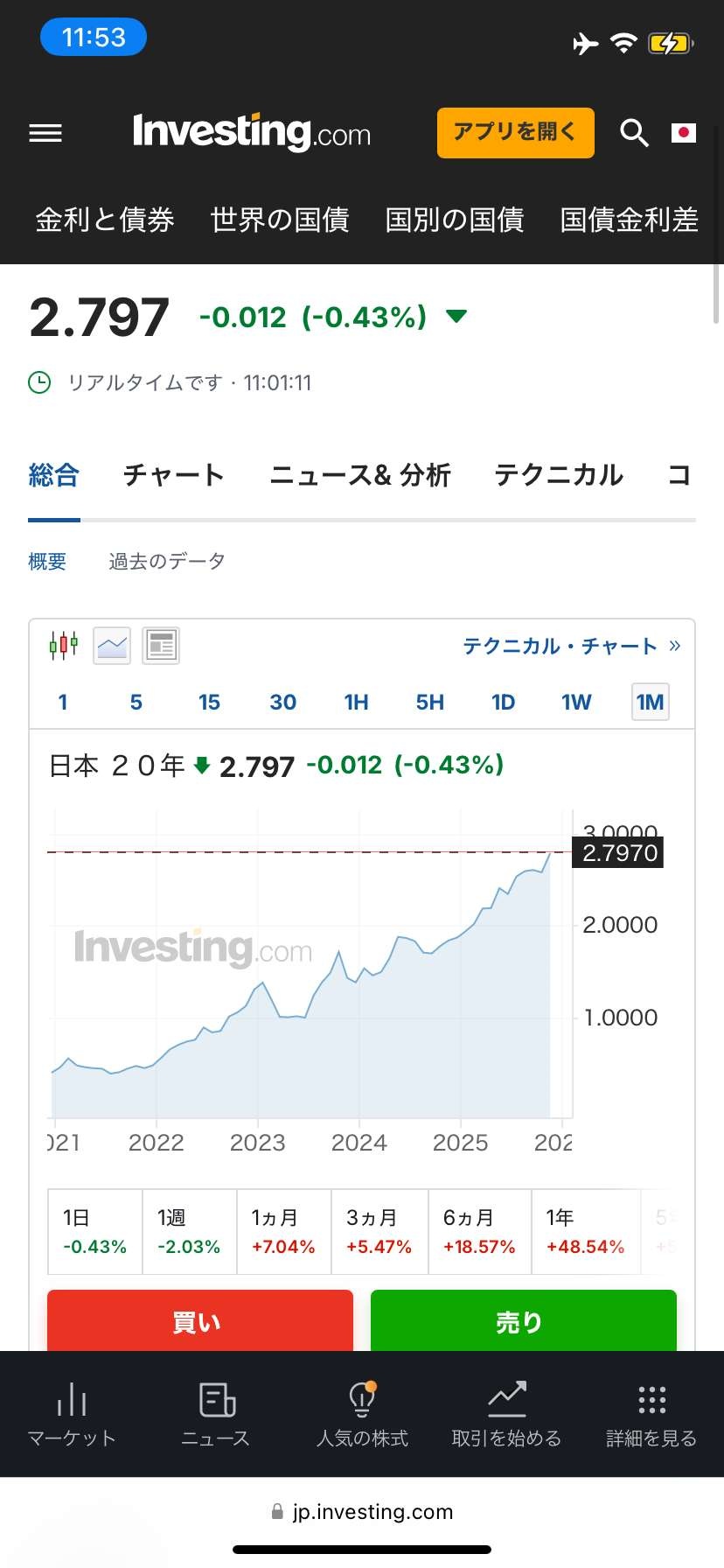This screenshot has height=1568, width=724.
Task: Tap the search magnifier icon
Action: [x=634, y=133]
